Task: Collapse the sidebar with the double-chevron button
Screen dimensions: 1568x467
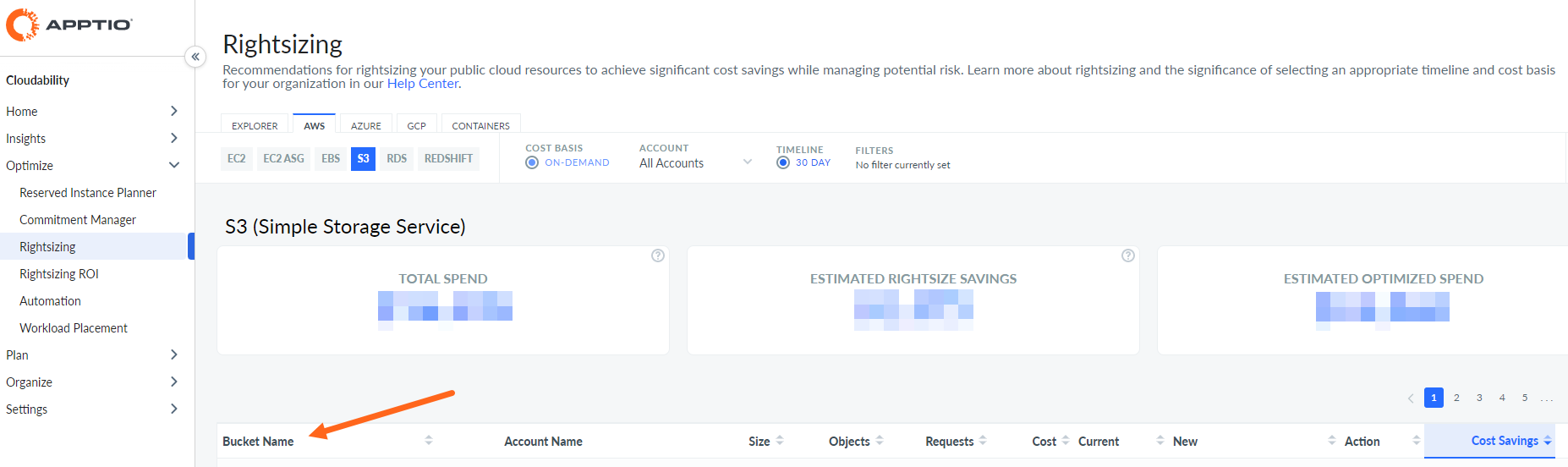Action: tap(195, 57)
